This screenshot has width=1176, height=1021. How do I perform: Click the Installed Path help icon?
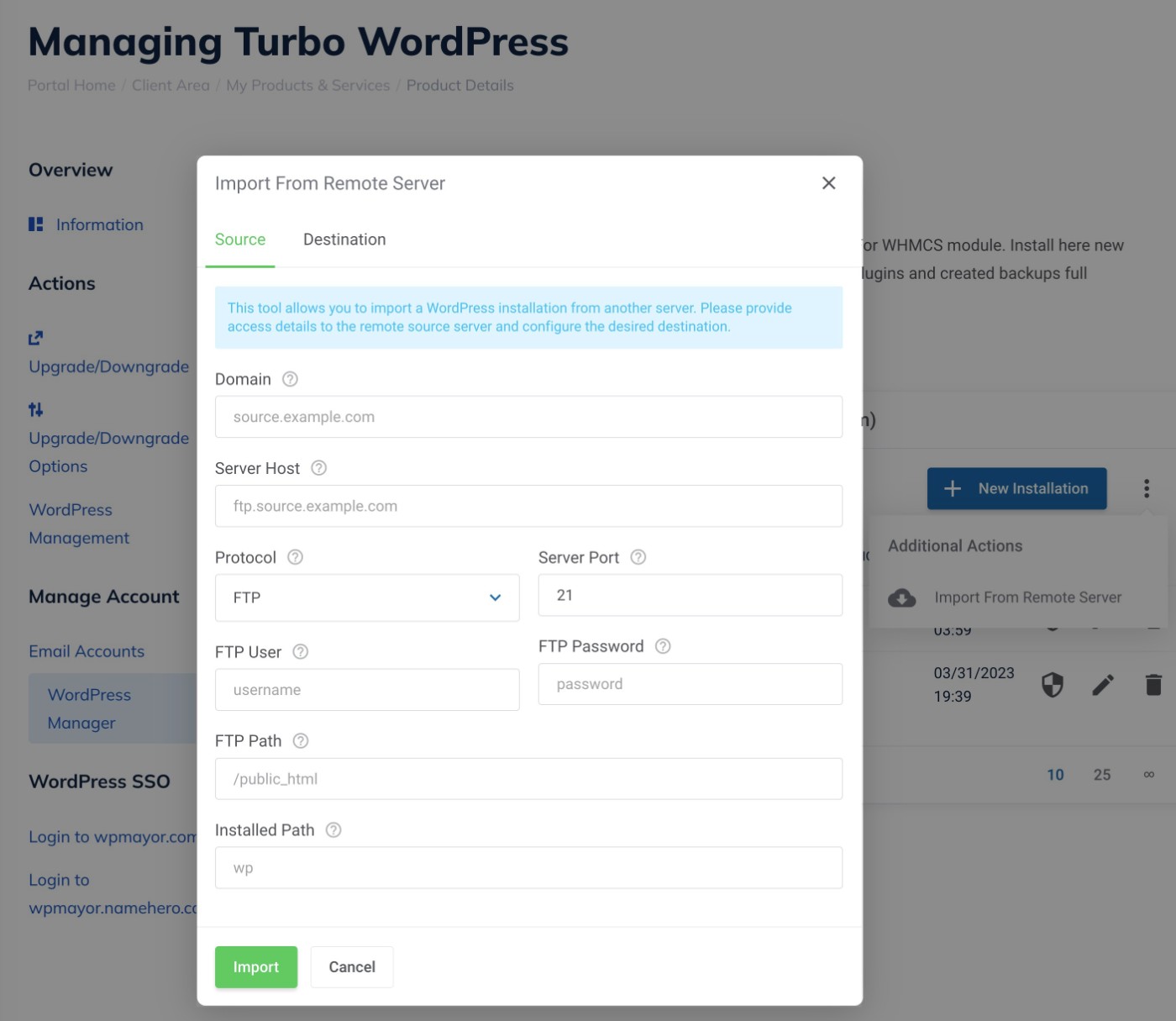click(333, 830)
